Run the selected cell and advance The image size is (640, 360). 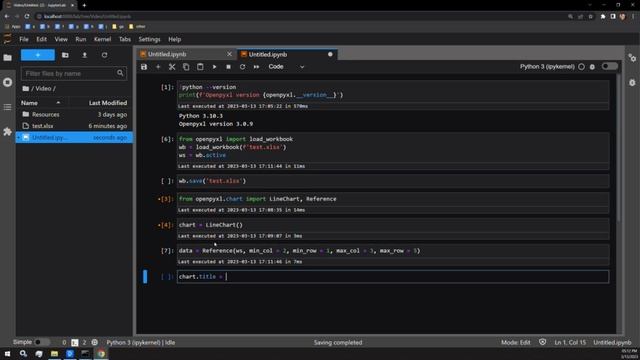214,67
